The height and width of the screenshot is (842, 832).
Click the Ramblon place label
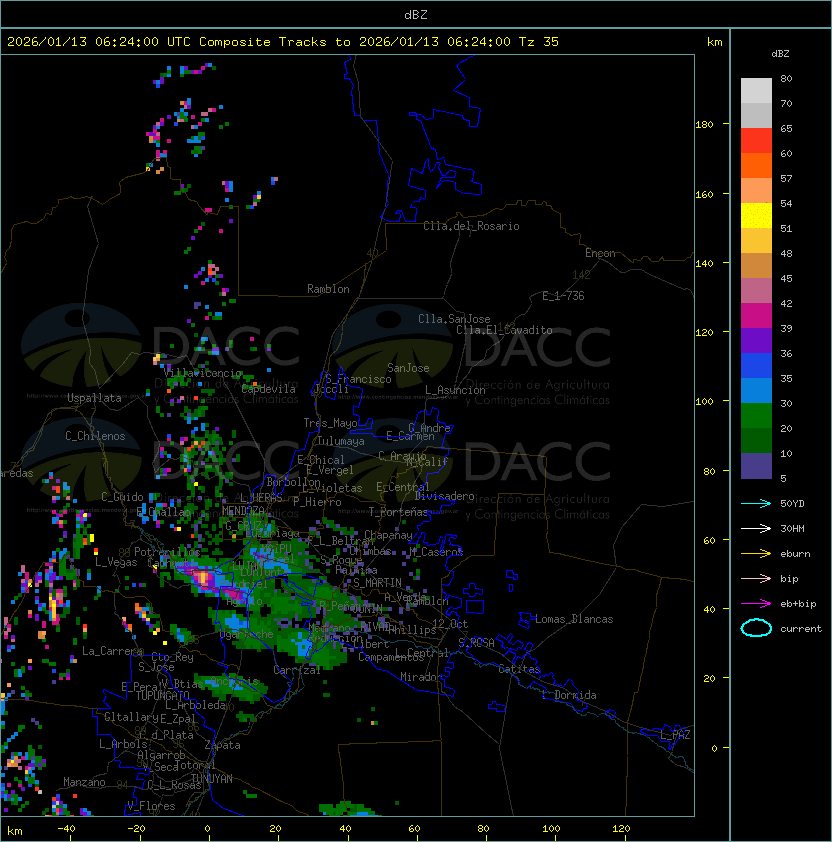(328, 289)
